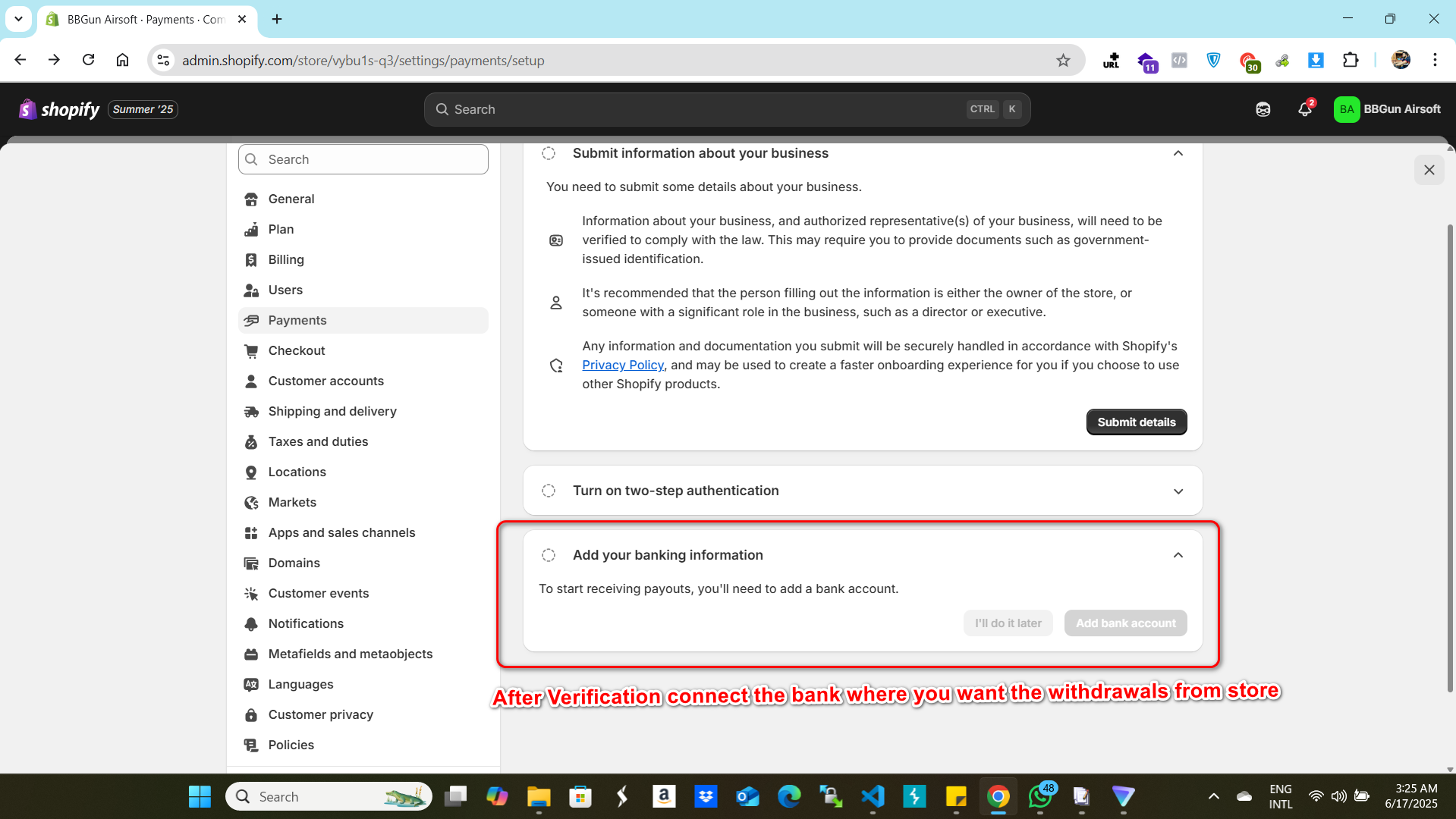Click the circle beside Submit information step
Viewport: 1456px width, 819px height.
pyautogui.click(x=549, y=153)
